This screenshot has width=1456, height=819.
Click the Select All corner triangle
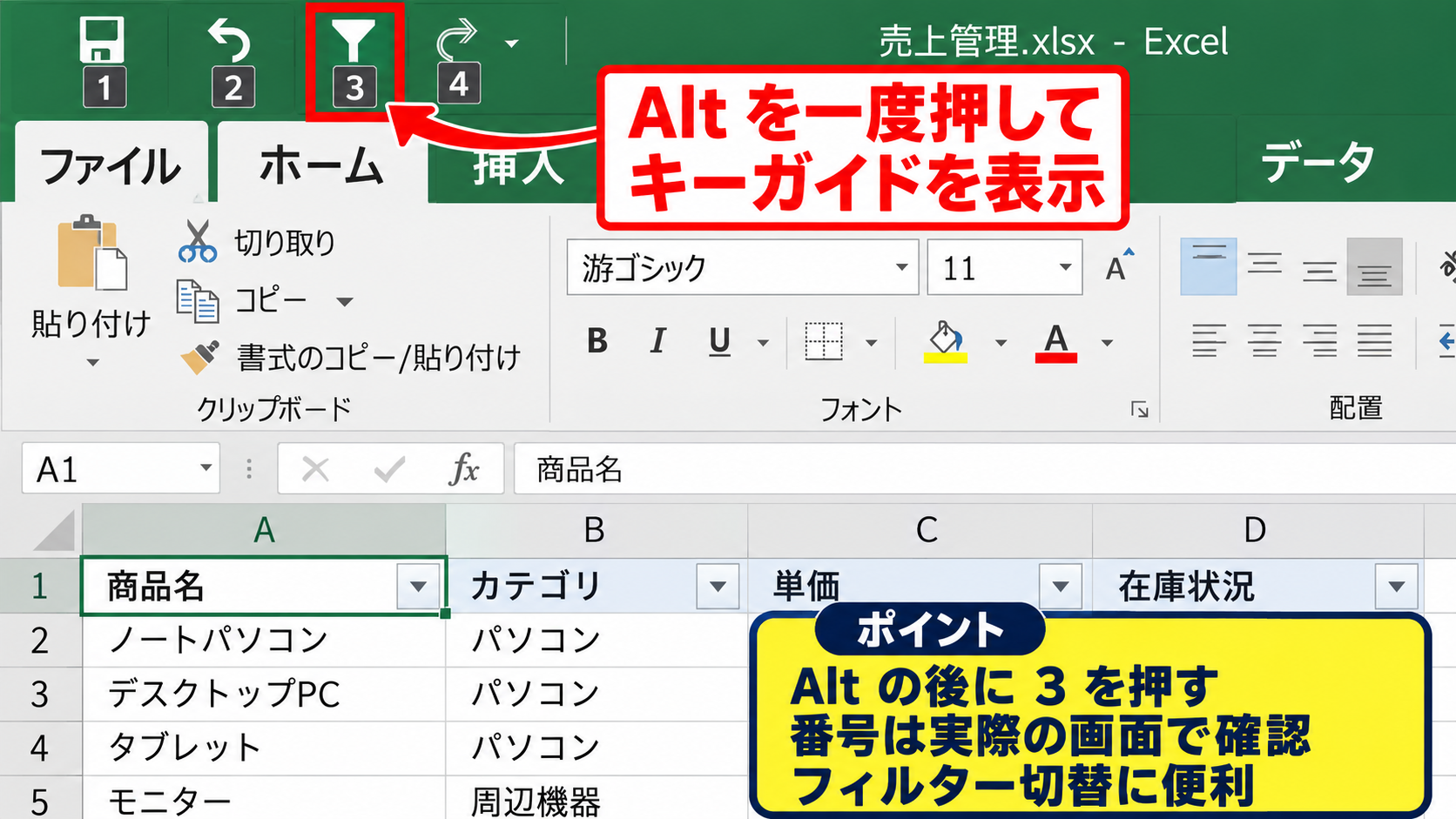coord(54,530)
